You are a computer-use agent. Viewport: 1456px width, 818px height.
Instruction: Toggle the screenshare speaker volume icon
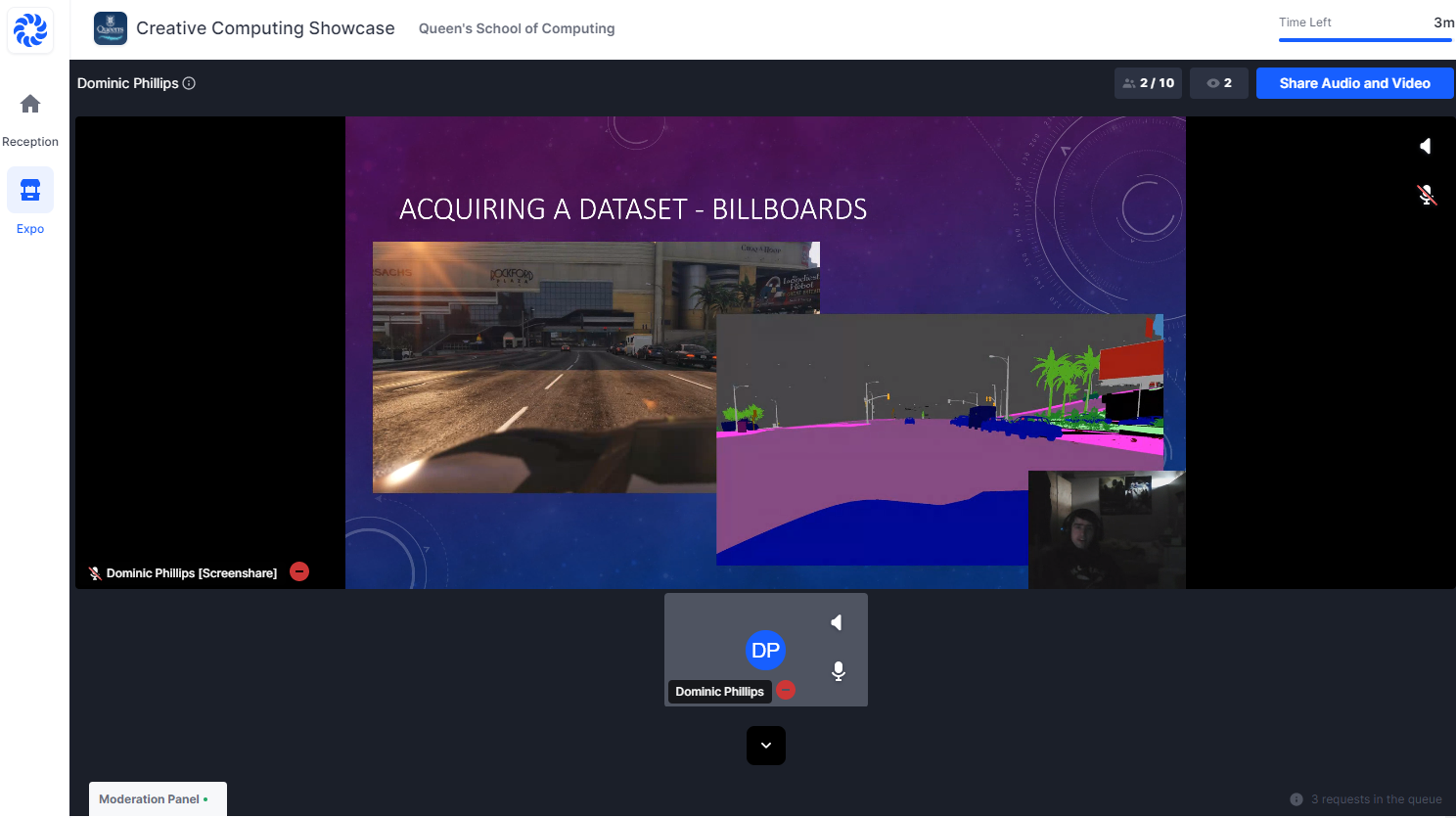pyautogui.click(x=1426, y=146)
